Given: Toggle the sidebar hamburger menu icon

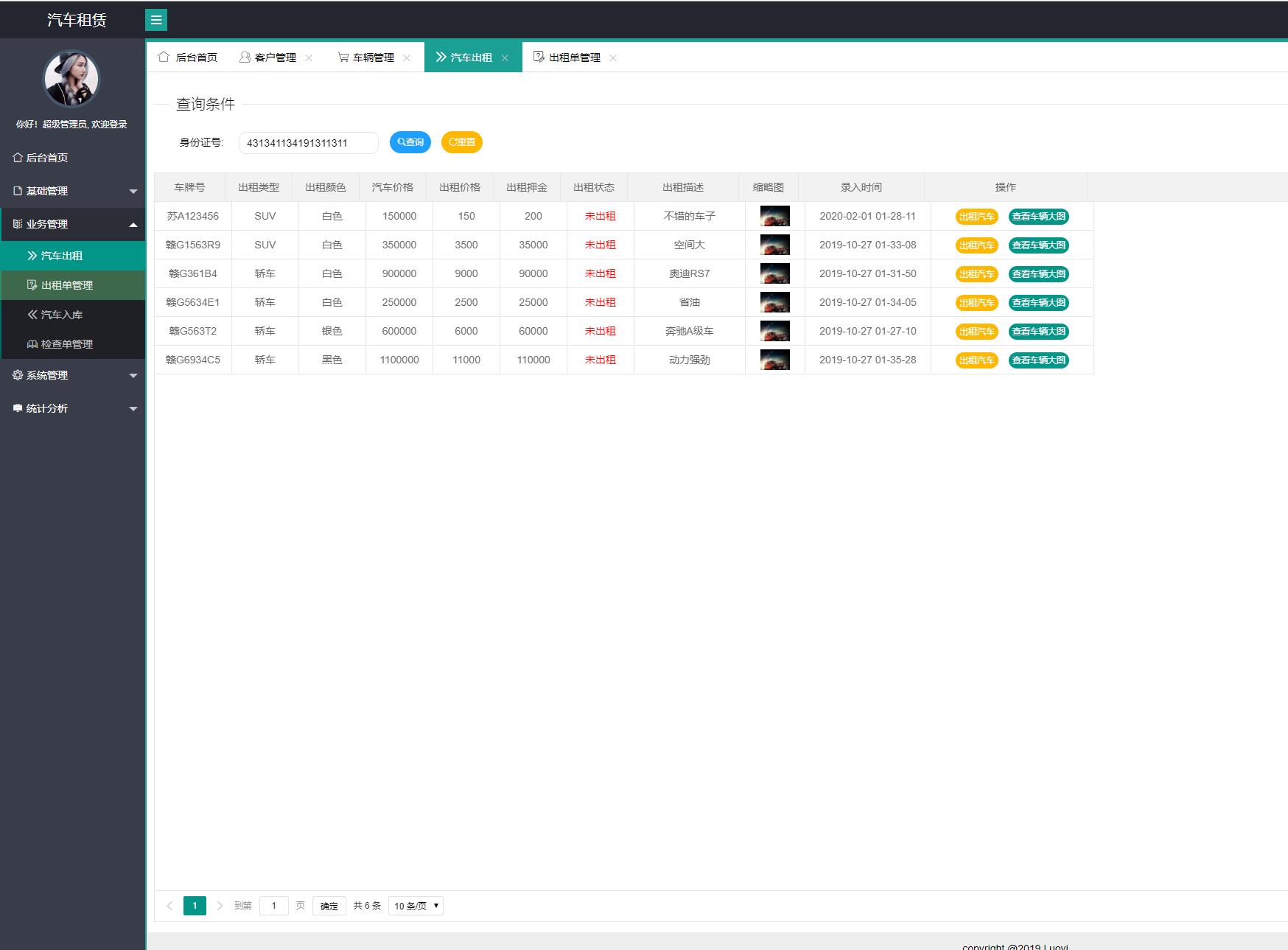Looking at the screenshot, I should click(x=155, y=20).
